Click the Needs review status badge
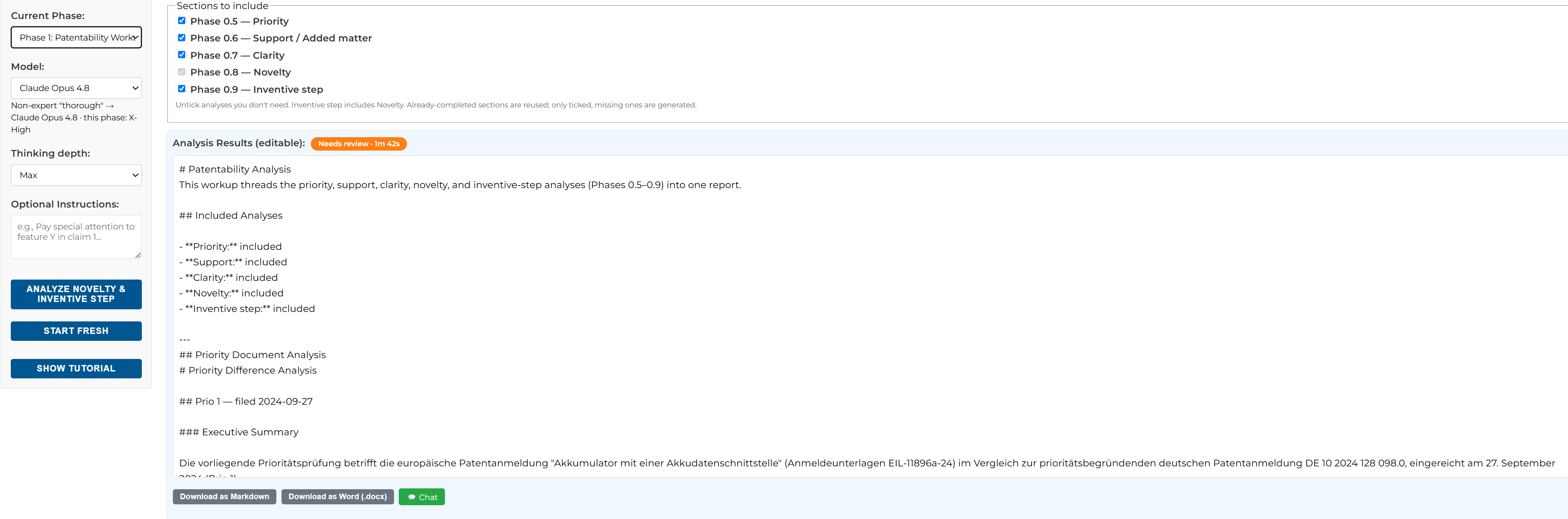 click(359, 144)
